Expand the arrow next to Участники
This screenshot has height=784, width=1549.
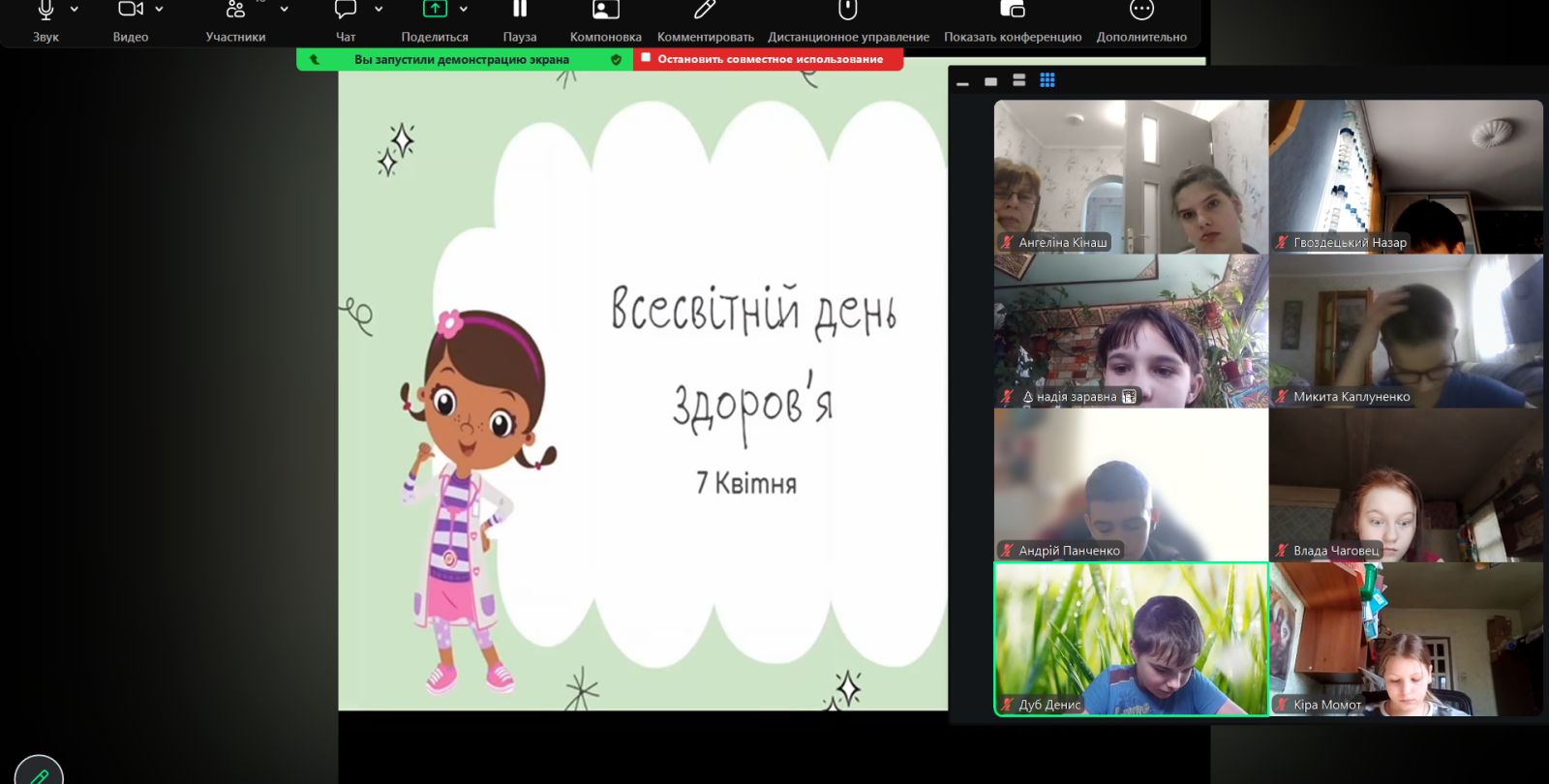pos(284,10)
